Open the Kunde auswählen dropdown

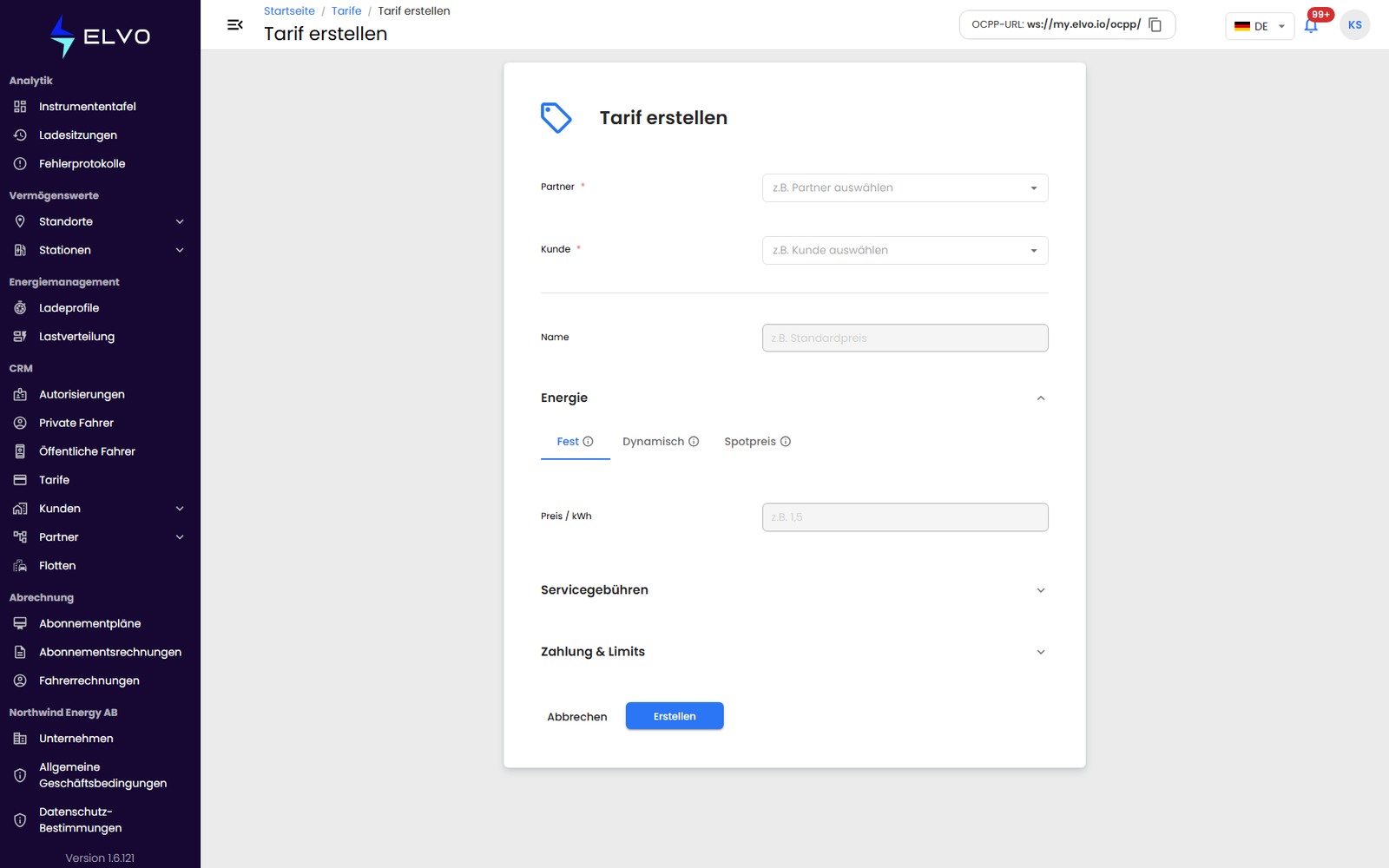(905, 251)
